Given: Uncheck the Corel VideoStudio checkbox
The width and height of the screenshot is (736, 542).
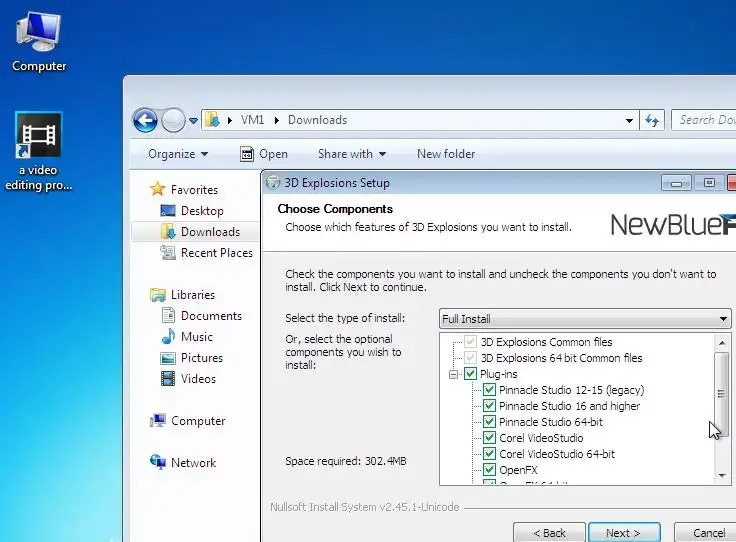Looking at the screenshot, I should (489, 438).
